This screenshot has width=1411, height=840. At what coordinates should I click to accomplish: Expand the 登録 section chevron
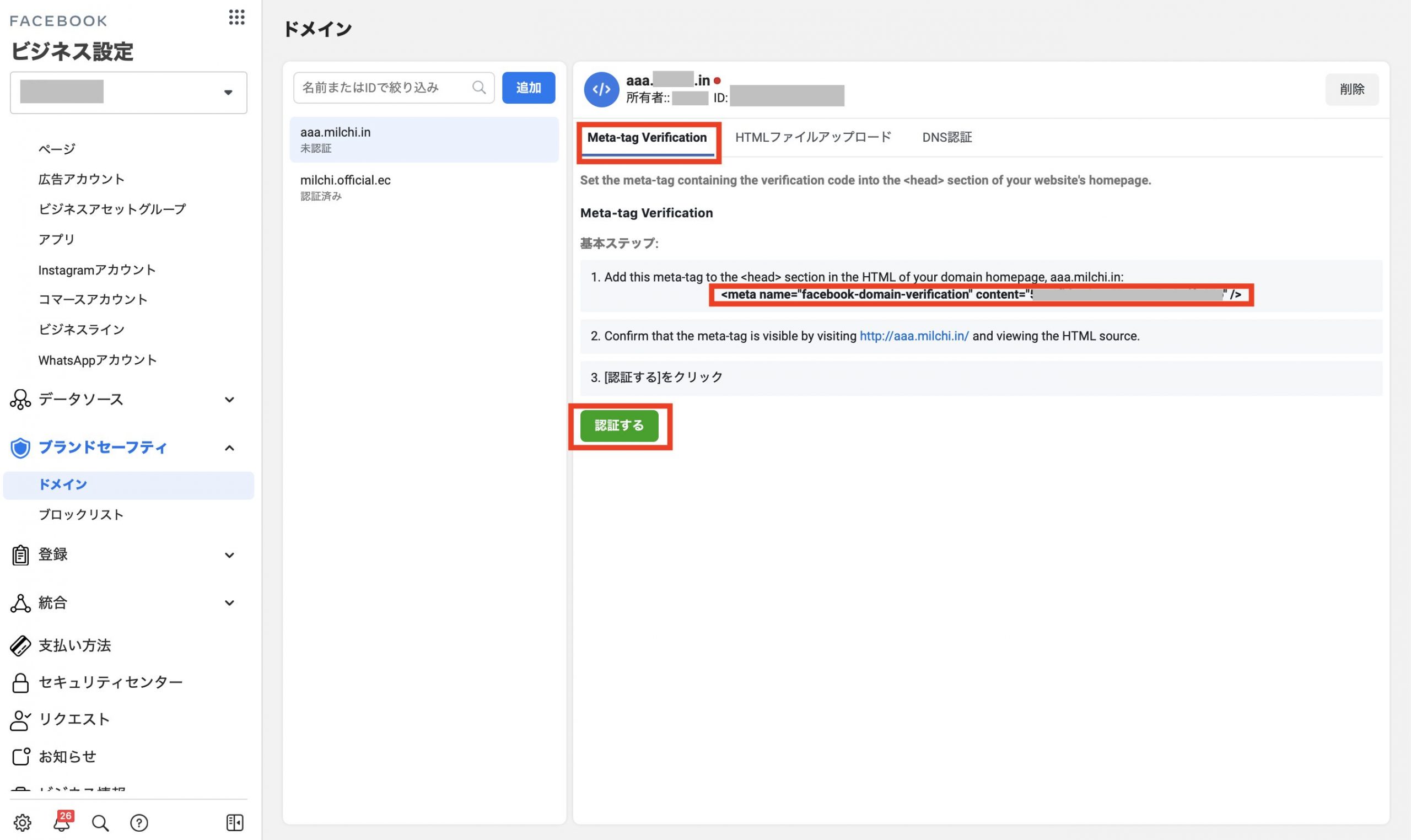click(229, 555)
